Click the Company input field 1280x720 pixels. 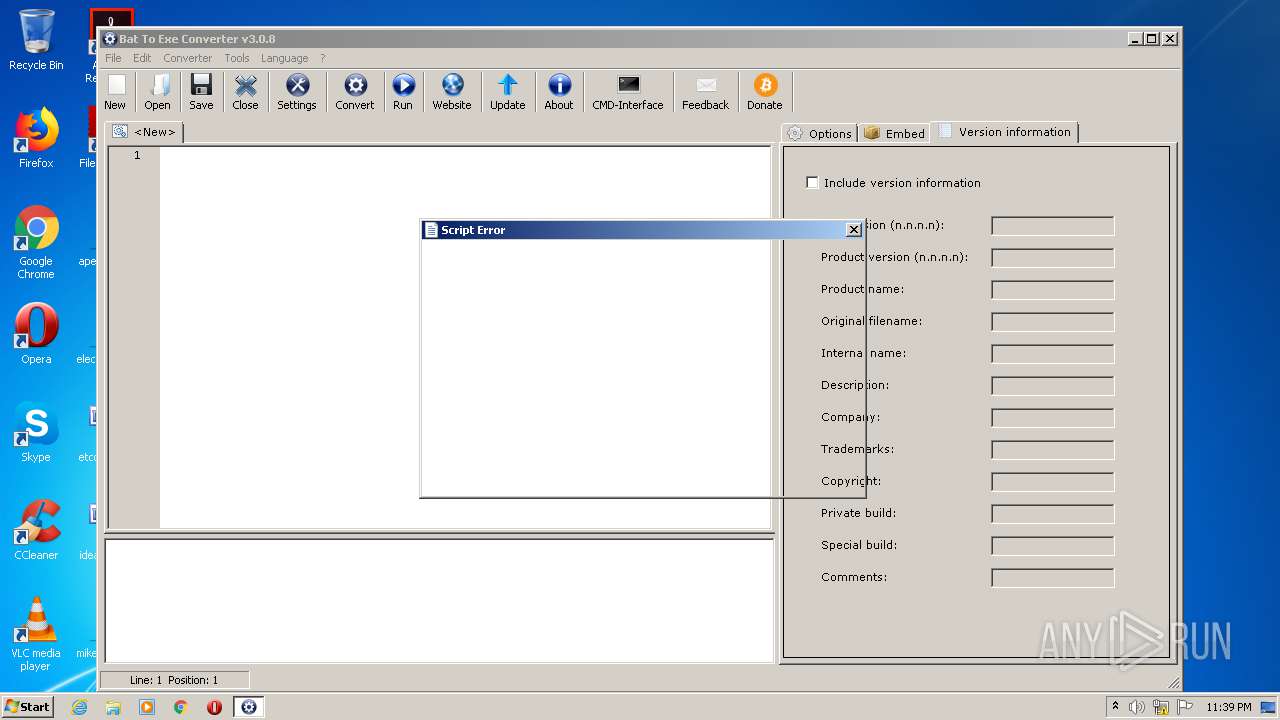[x=1052, y=418]
